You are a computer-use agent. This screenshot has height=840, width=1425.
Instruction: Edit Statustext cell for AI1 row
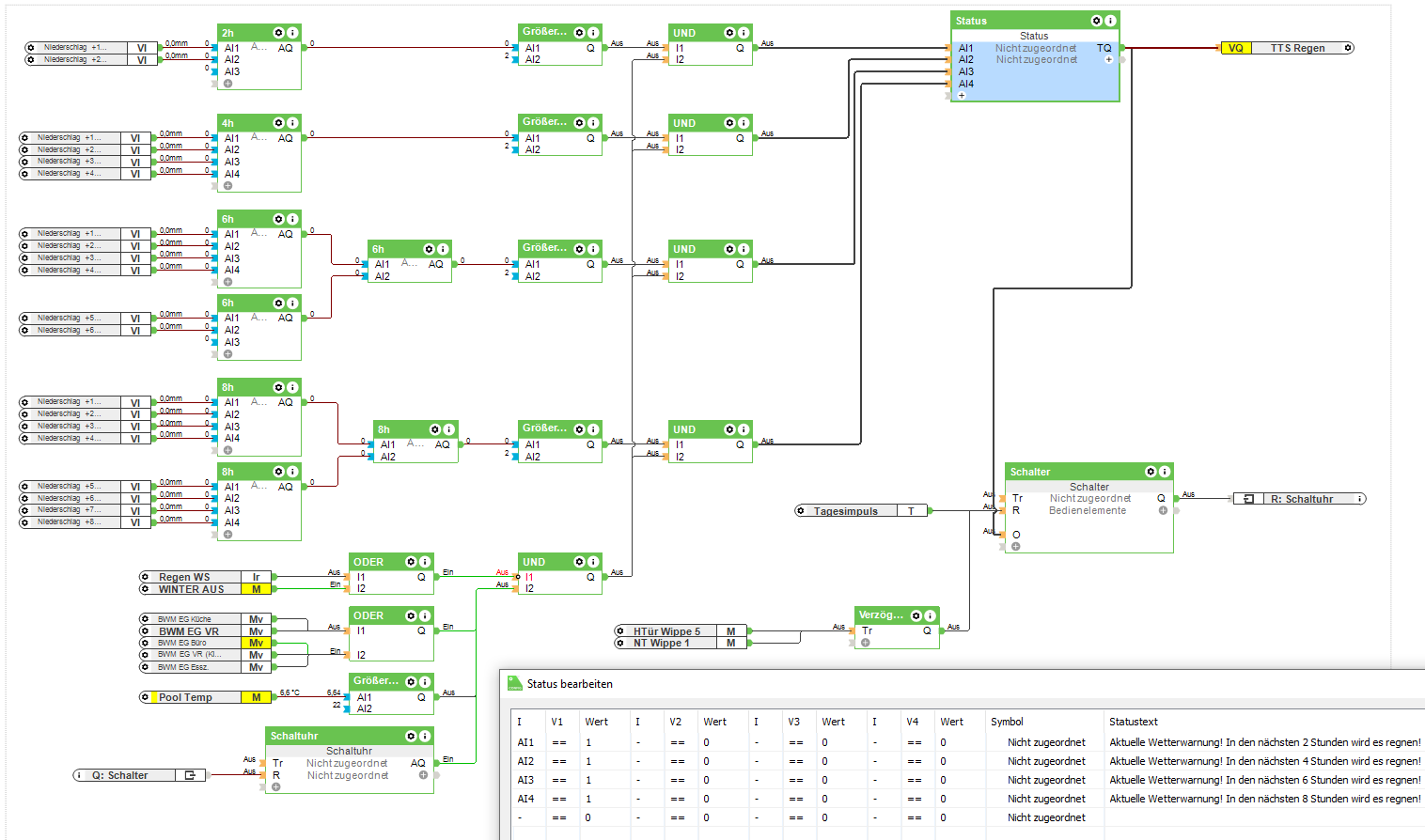click(1264, 742)
